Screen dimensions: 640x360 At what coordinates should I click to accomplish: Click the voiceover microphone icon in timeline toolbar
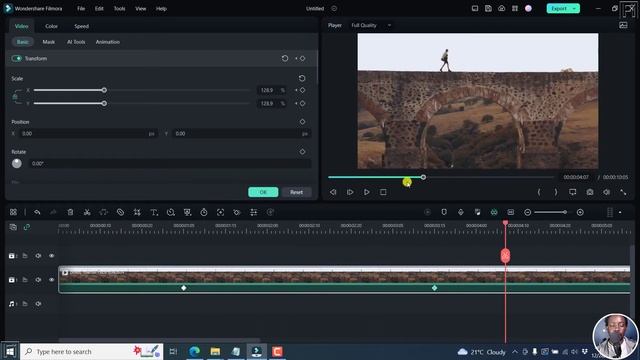pos(461,212)
